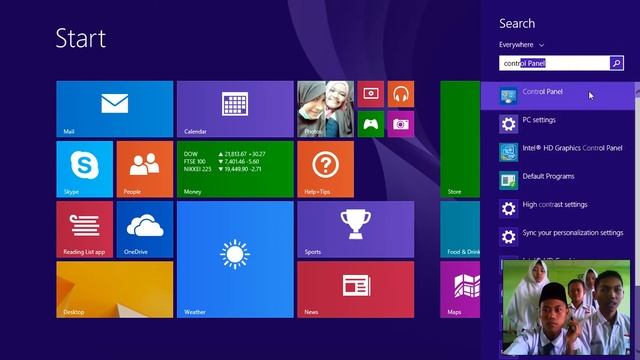Open the Store tile
640x360 pixels.
(x=460, y=139)
